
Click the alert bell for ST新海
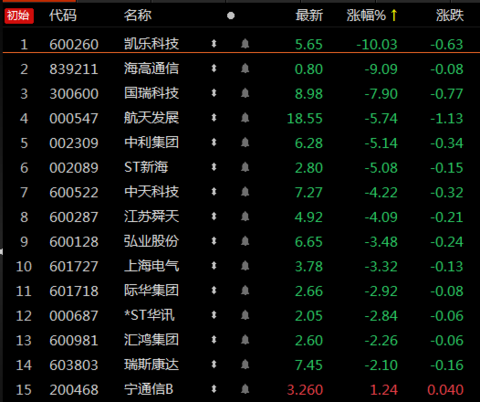[245, 167]
